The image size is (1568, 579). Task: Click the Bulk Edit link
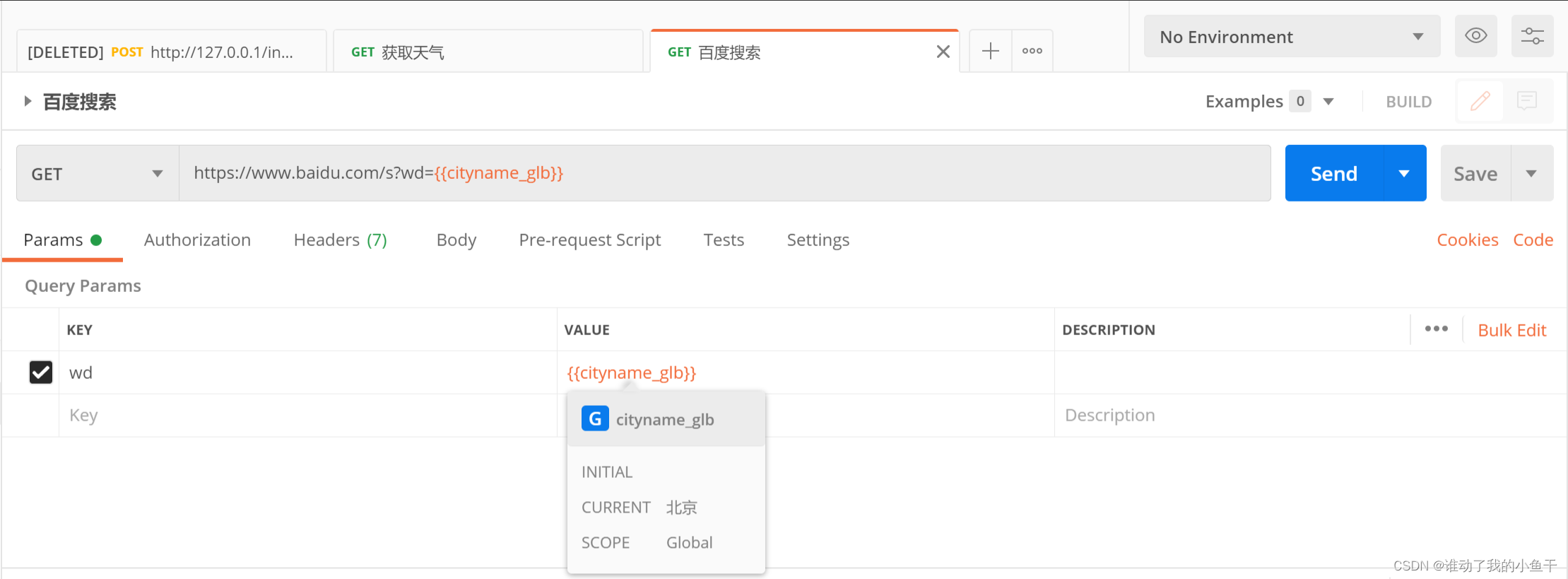click(x=1512, y=329)
